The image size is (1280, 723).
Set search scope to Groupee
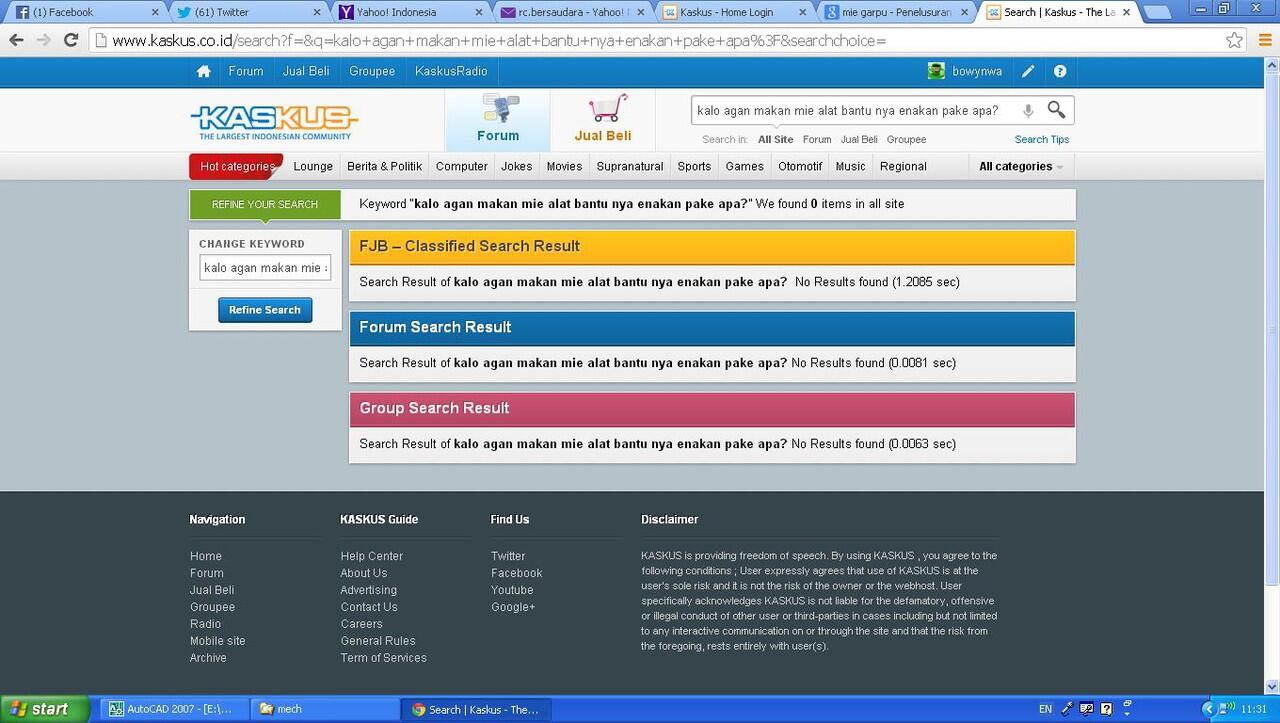coord(907,140)
